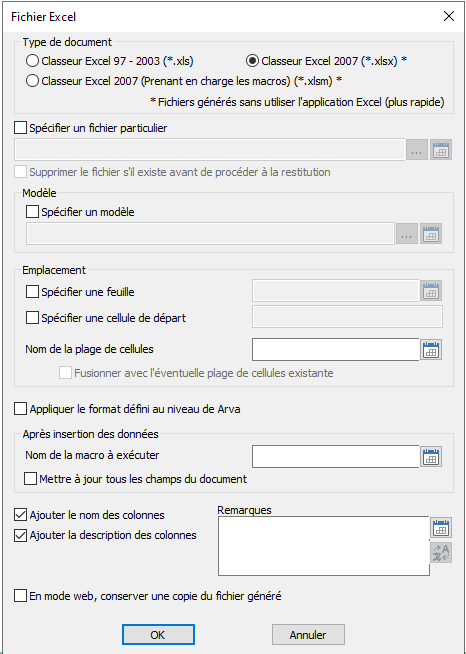The image size is (466, 654).
Task: Click inside the Remarques text area
Action: tap(324, 546)
